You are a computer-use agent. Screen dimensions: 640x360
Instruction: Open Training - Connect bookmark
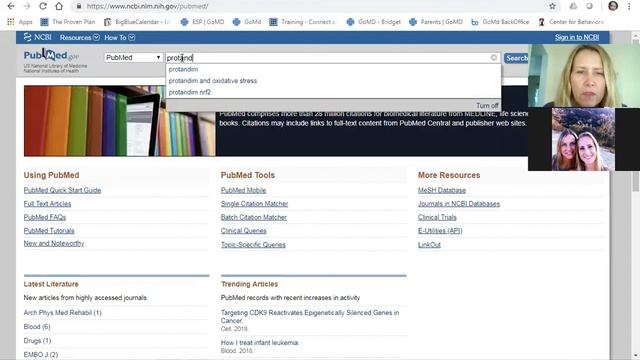click(302, 22)
